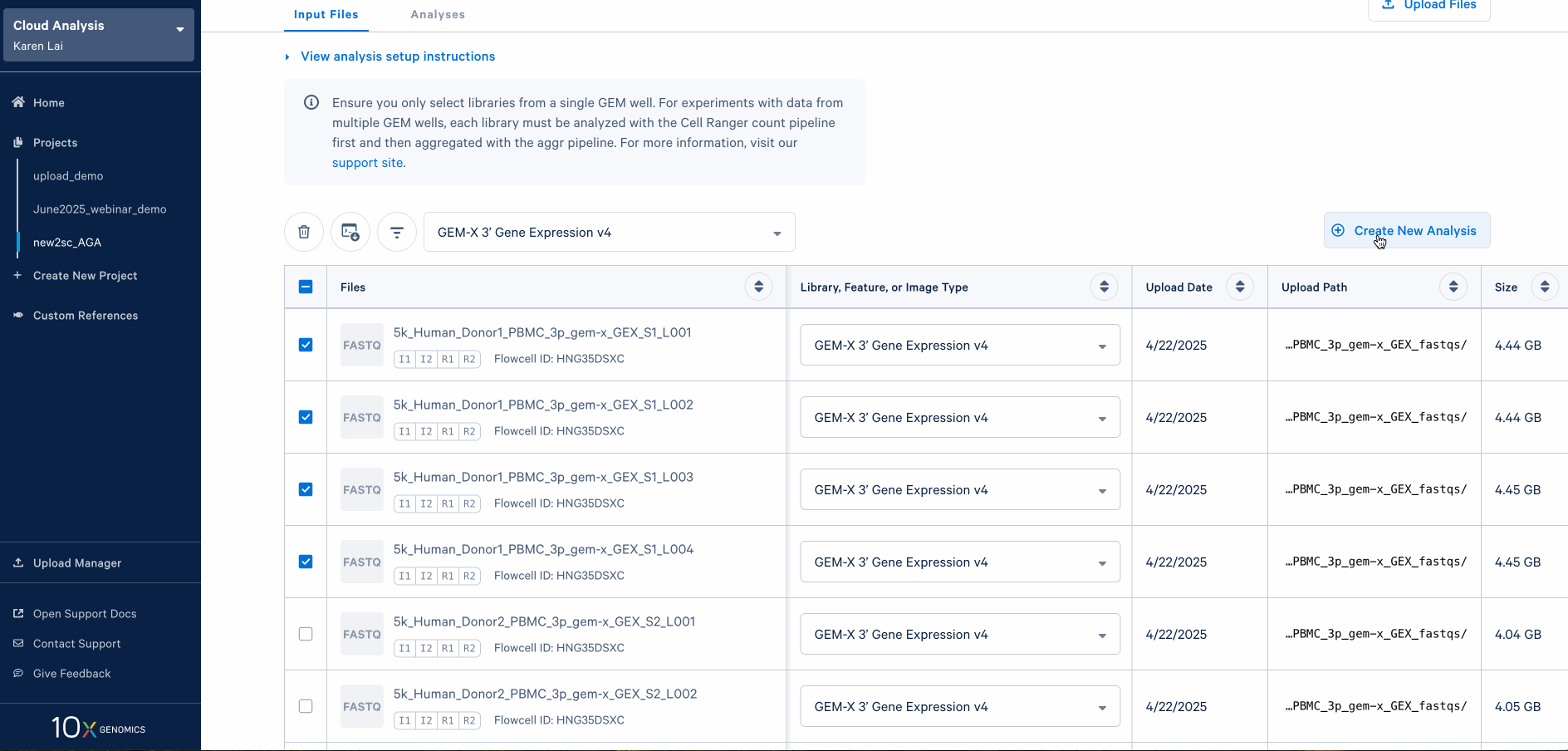Open Home from sidebar
1568x751 pixels.
[x=49, y=103]
